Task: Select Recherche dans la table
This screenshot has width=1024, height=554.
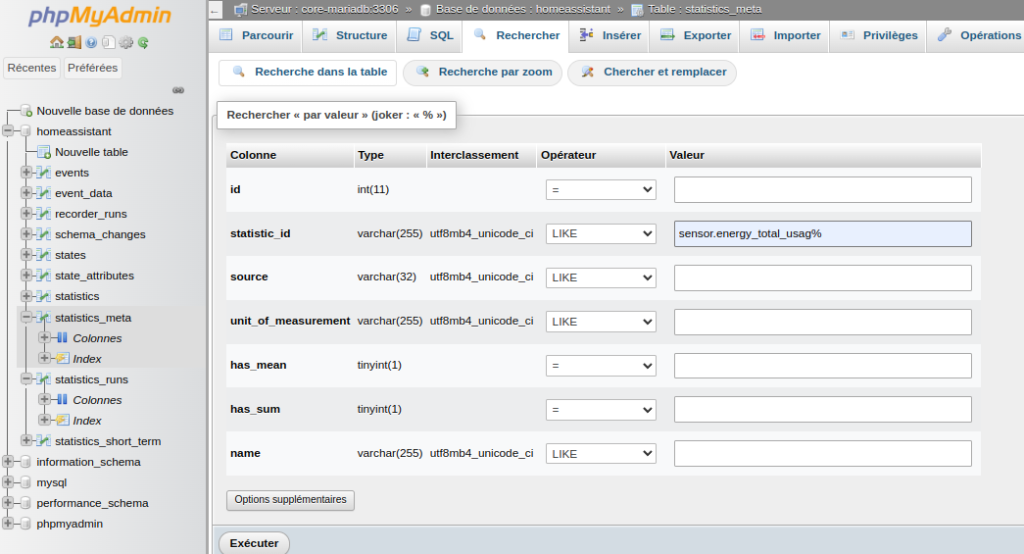Action: click(308, 73)
